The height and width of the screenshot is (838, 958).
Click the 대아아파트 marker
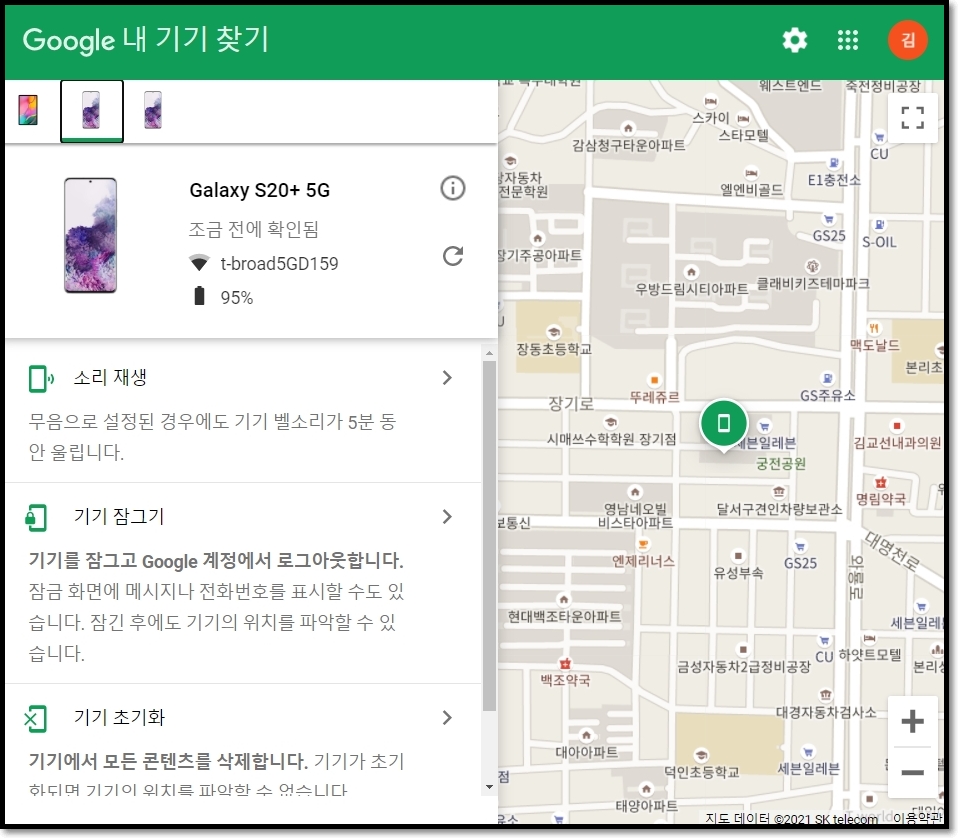(x=586, y=735)
